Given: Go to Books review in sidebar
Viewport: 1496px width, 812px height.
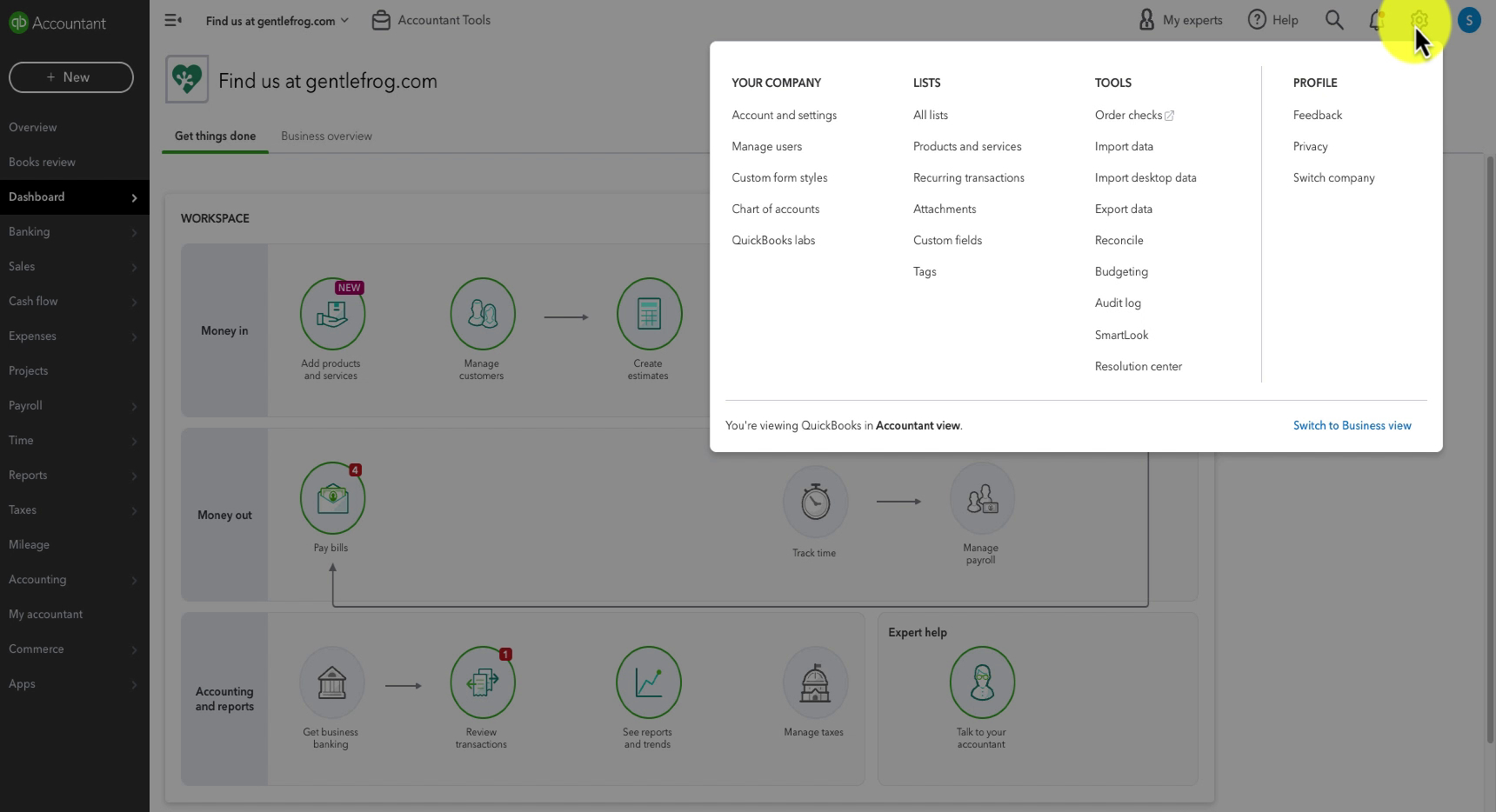Looking at the screenshot, I should coord(75,162).
